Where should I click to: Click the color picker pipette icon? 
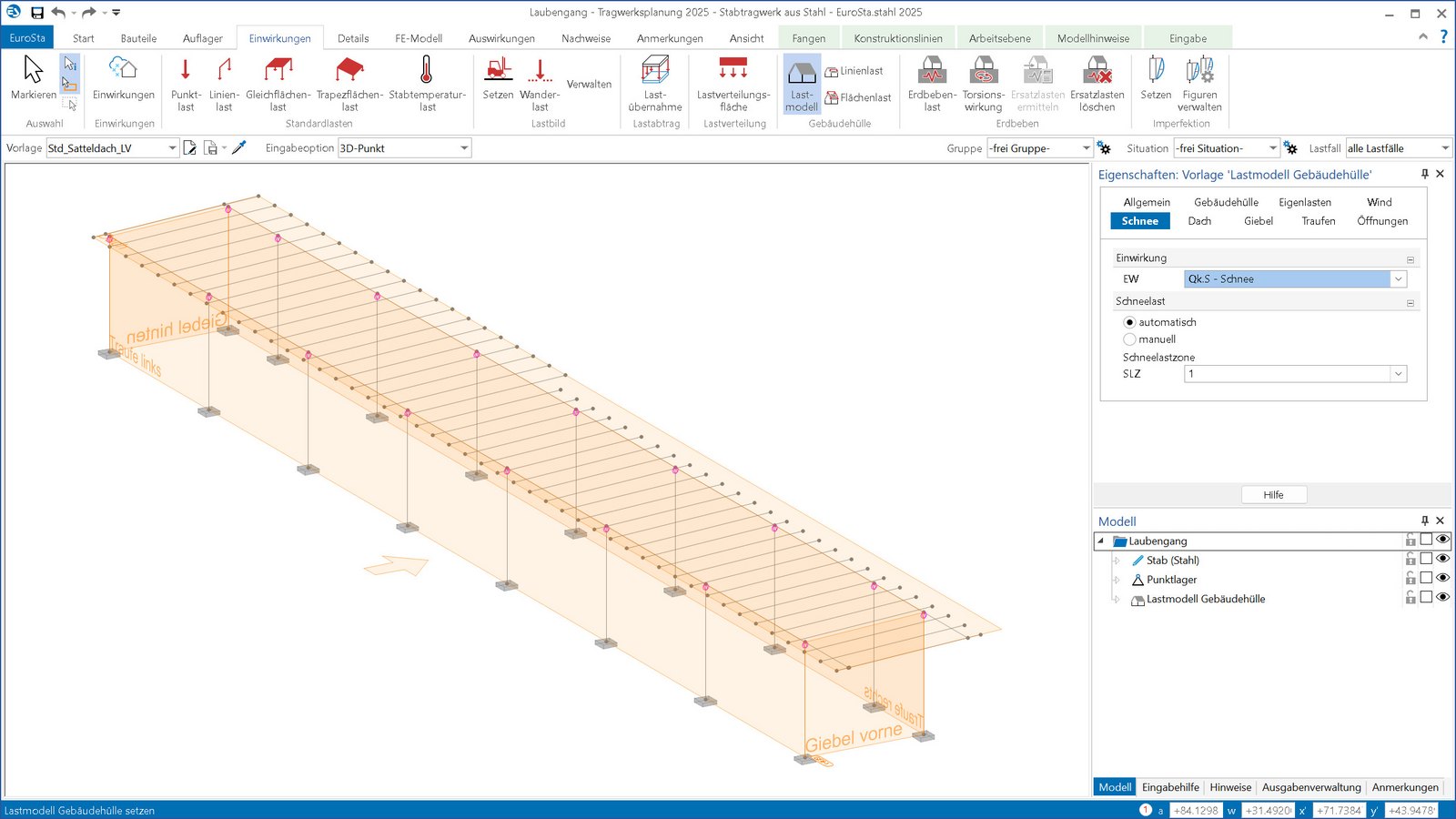239,147
